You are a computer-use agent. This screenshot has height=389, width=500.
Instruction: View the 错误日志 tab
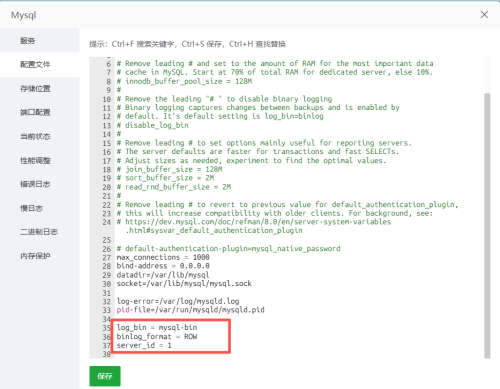coord(35,184)
